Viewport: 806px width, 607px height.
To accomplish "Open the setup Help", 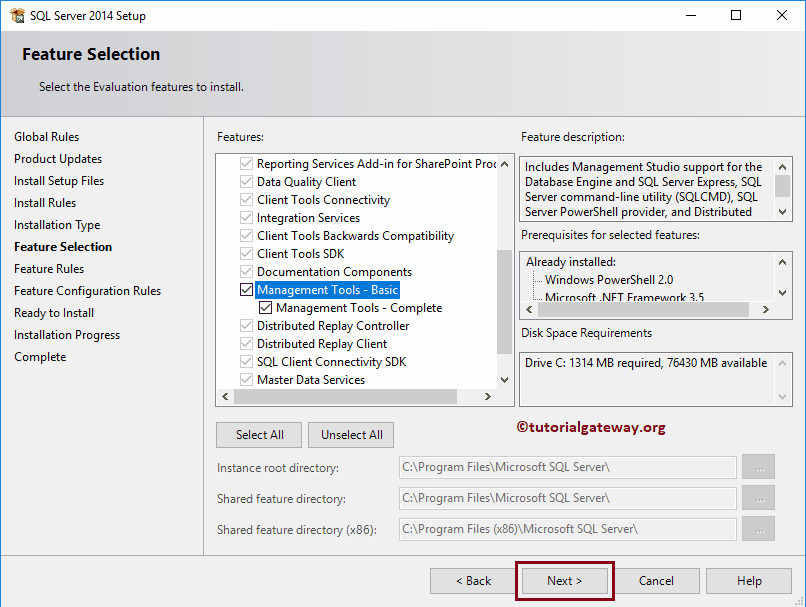I will [749, 580].
